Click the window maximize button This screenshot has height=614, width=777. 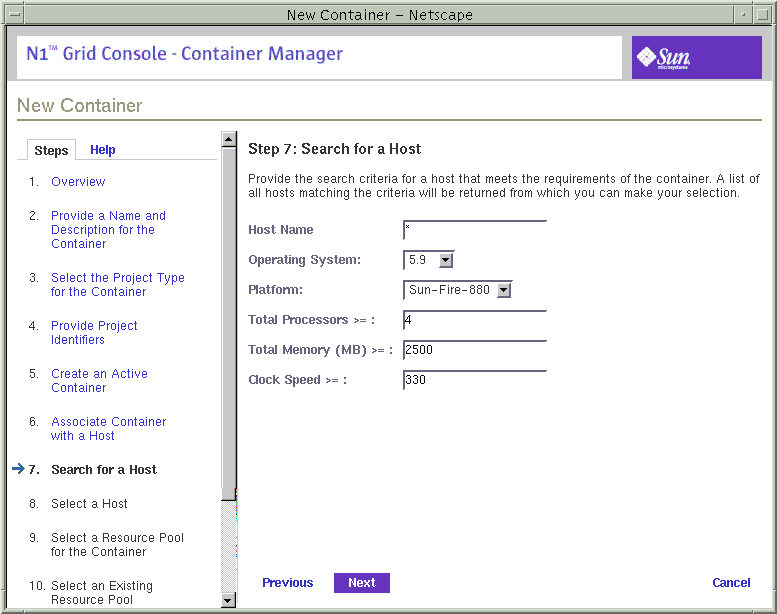click(762, 14)
